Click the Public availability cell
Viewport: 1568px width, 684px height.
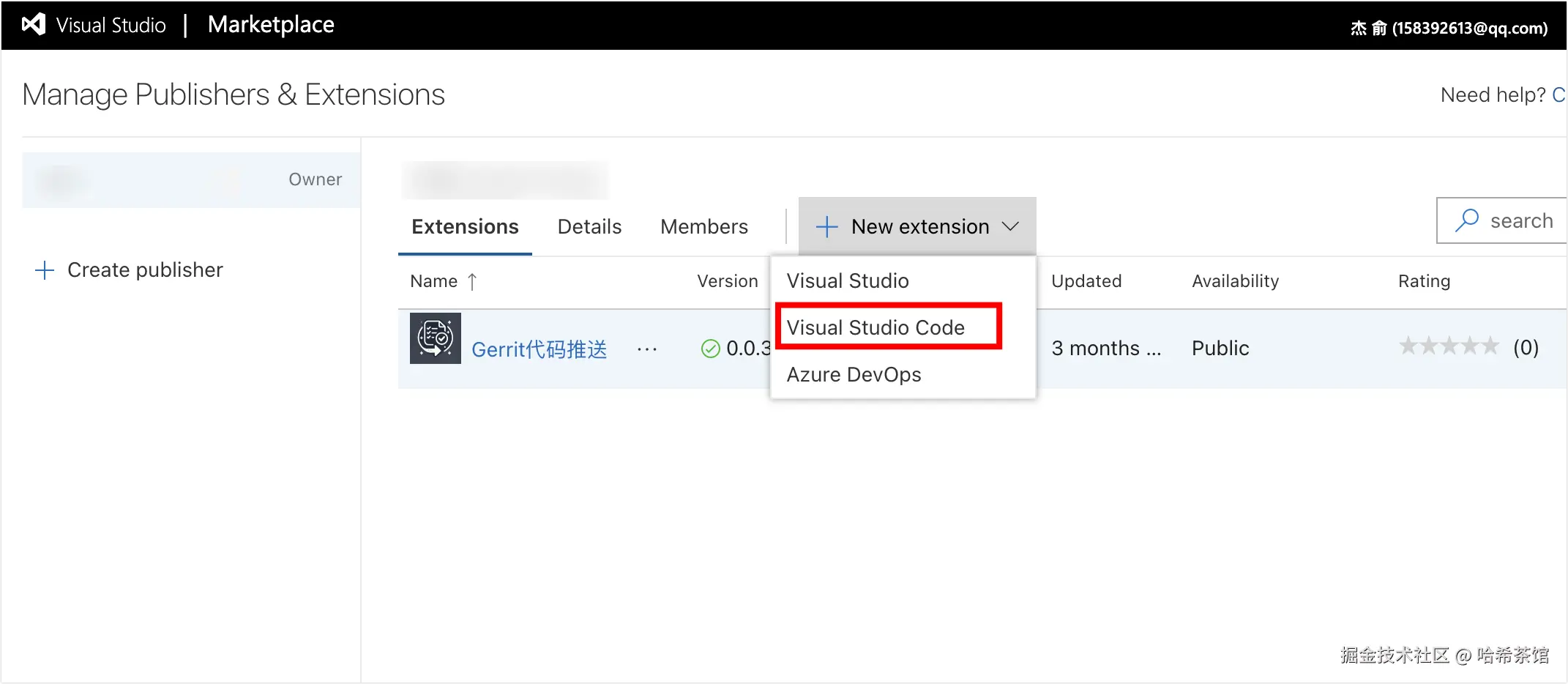pyautogui.click(x=1220, y=348)
